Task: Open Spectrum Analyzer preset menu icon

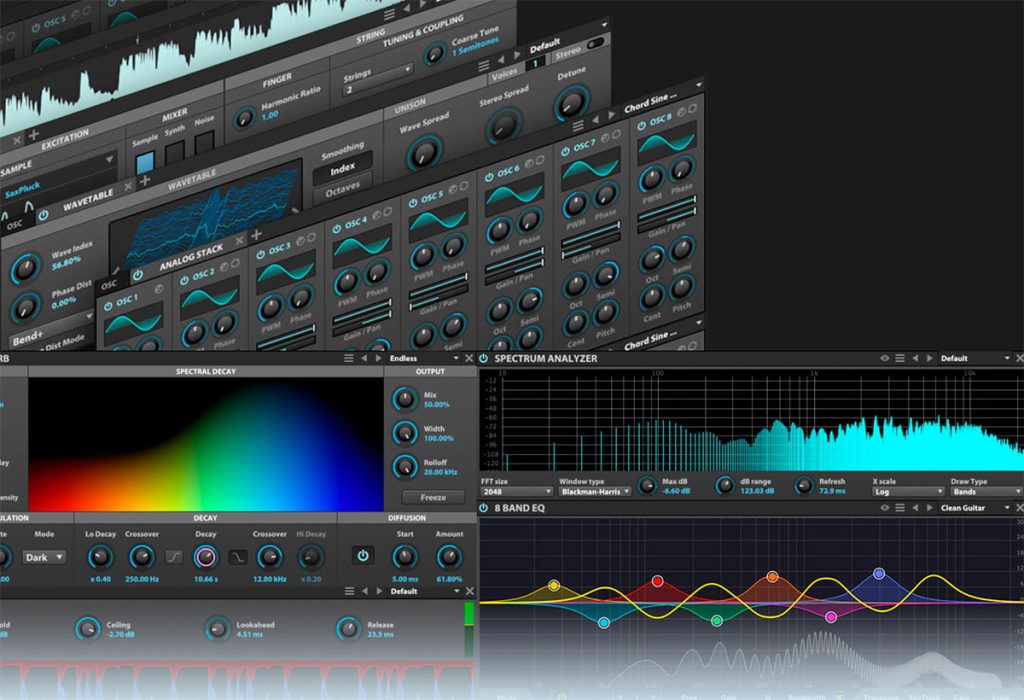Action: click(x=900, y=358)
